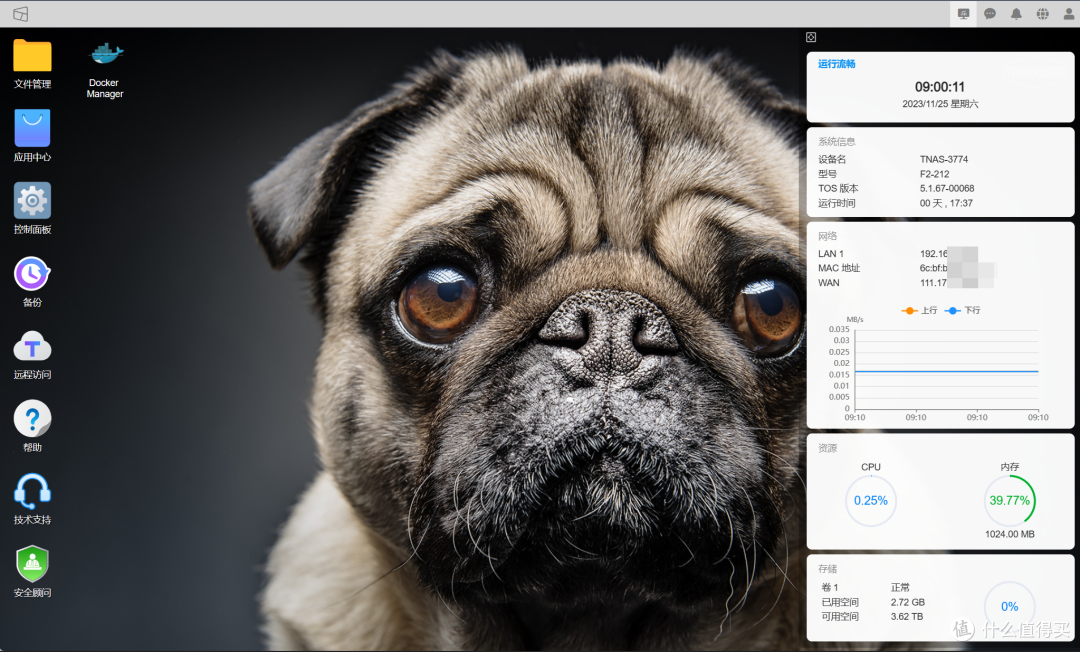Open the user account icon in top bar
The image size is (1080, 652).
tap(1068, 14)
